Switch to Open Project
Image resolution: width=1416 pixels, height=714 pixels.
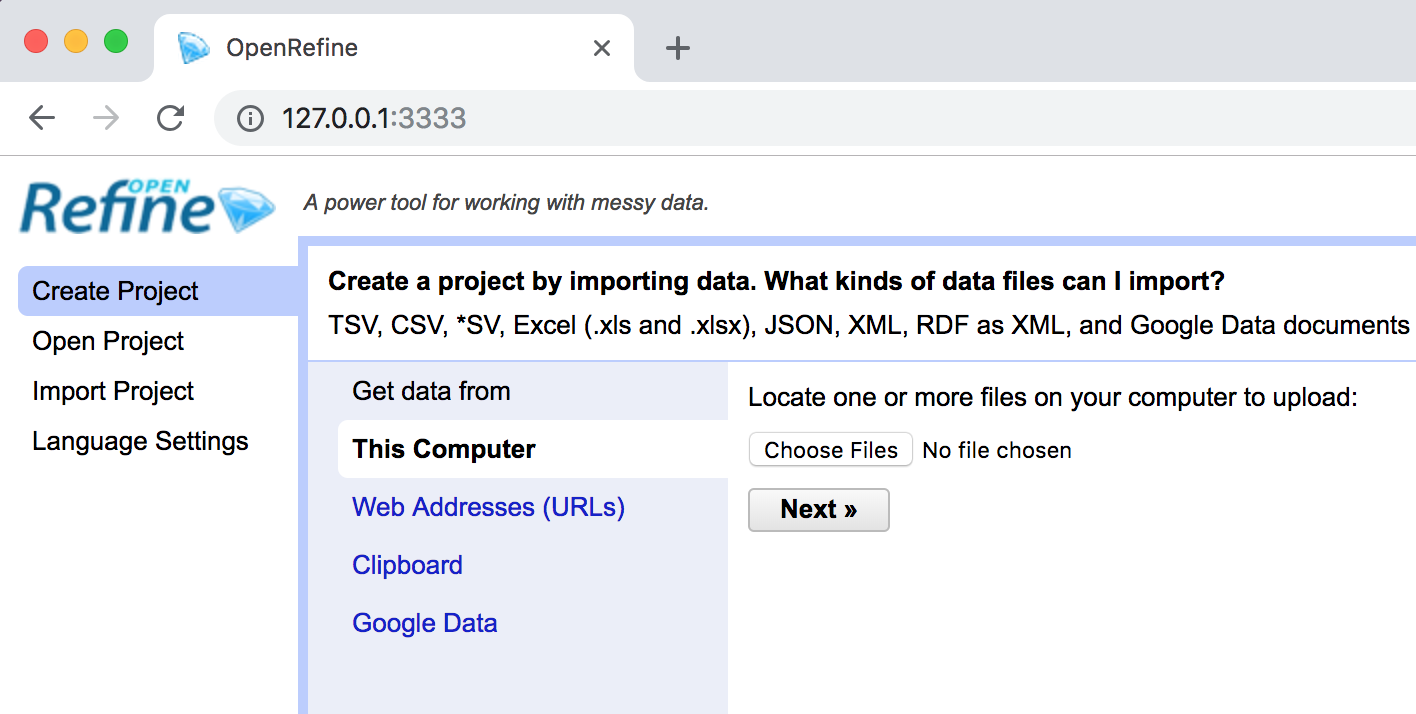coord(108,341)
